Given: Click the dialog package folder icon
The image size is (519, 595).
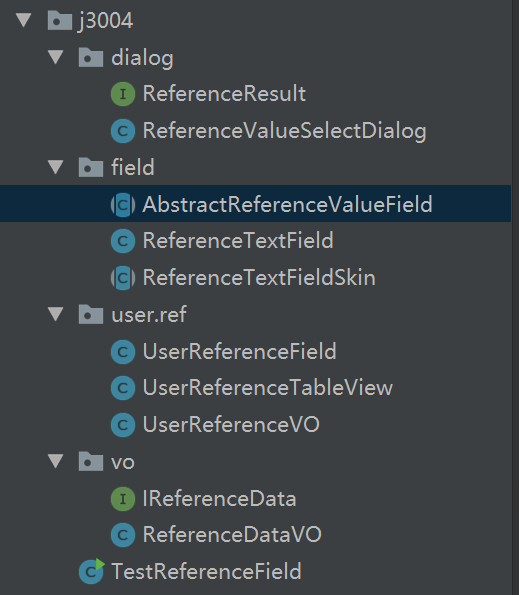Looking at the screenshot, I should coord(91,58).
